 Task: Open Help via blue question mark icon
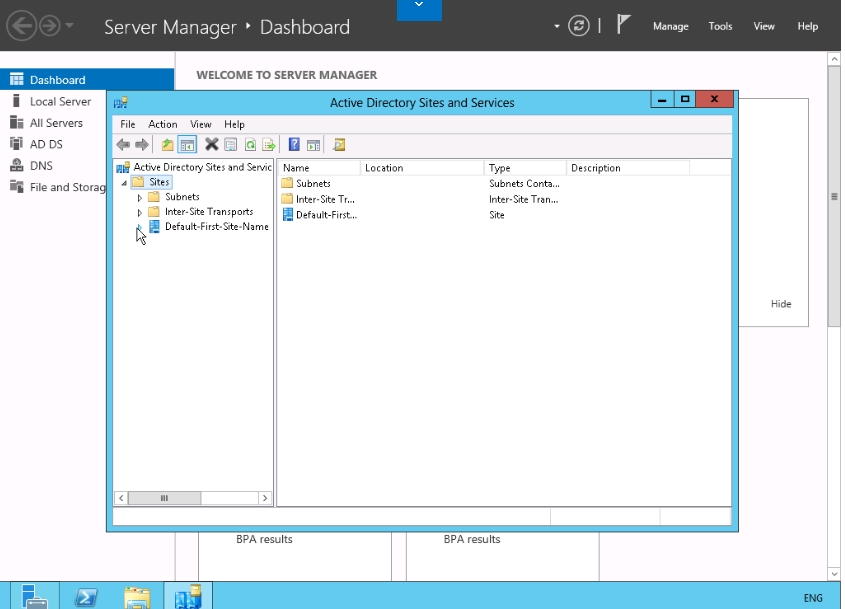(x=294, y=145)
